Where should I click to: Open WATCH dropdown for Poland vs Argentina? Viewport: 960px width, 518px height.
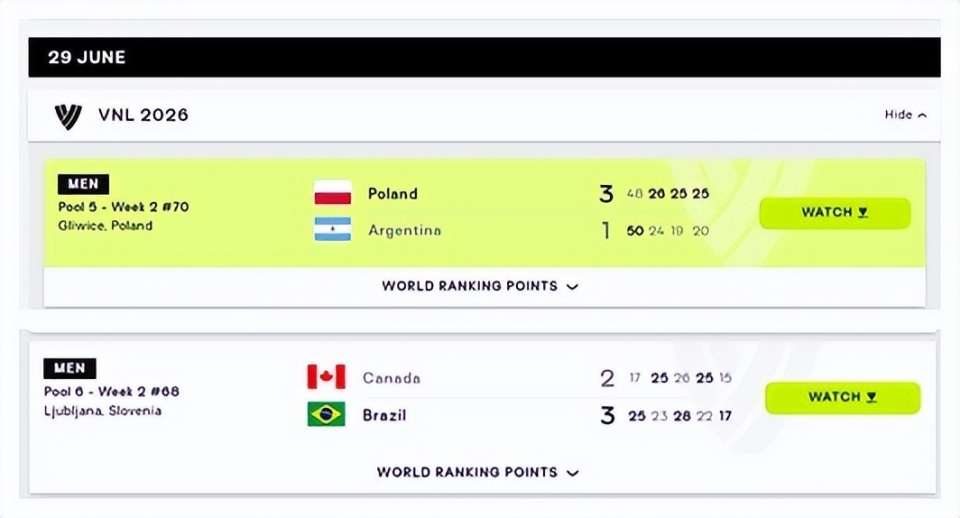click(x=835, y=212)
